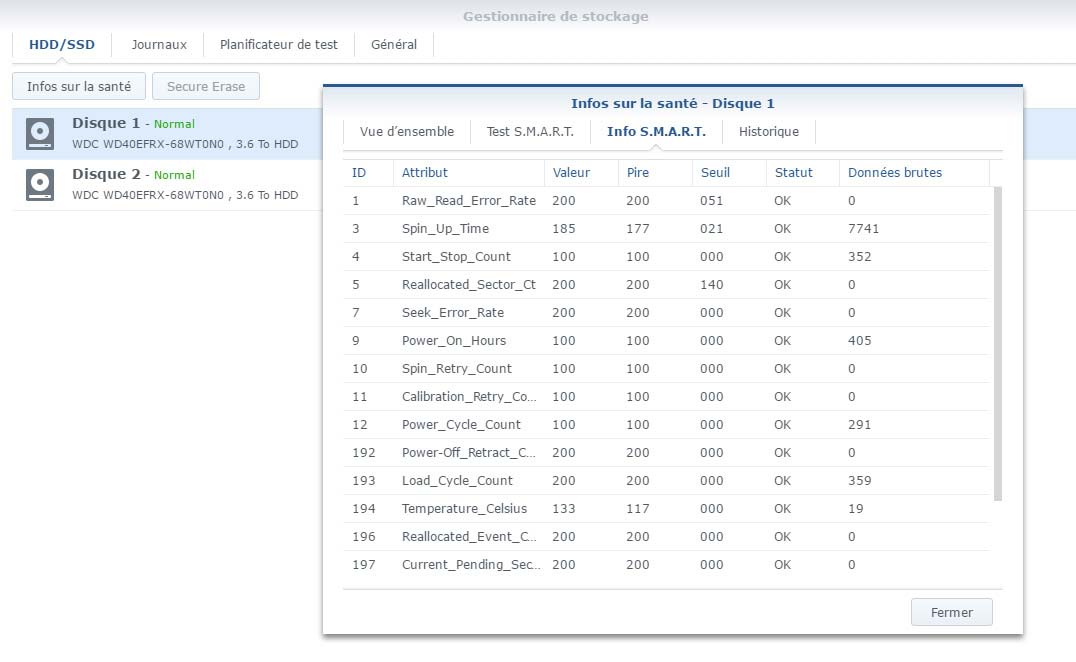Image resolution: width=1076 pixels, height=662 pixels.
Task: Sort by the Valeur column header
Action: tap(571, 173)
